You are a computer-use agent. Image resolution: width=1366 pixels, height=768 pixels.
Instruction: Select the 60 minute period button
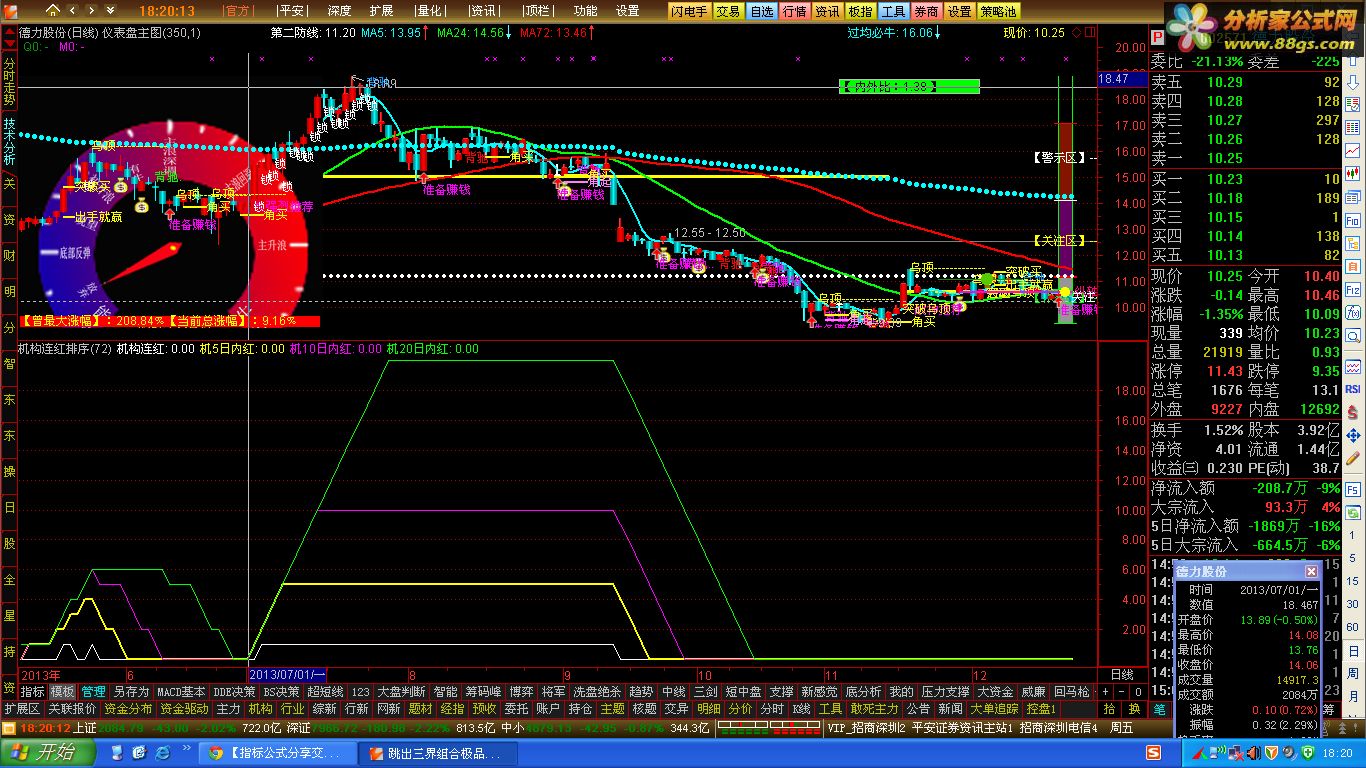tap(1354, 627)
